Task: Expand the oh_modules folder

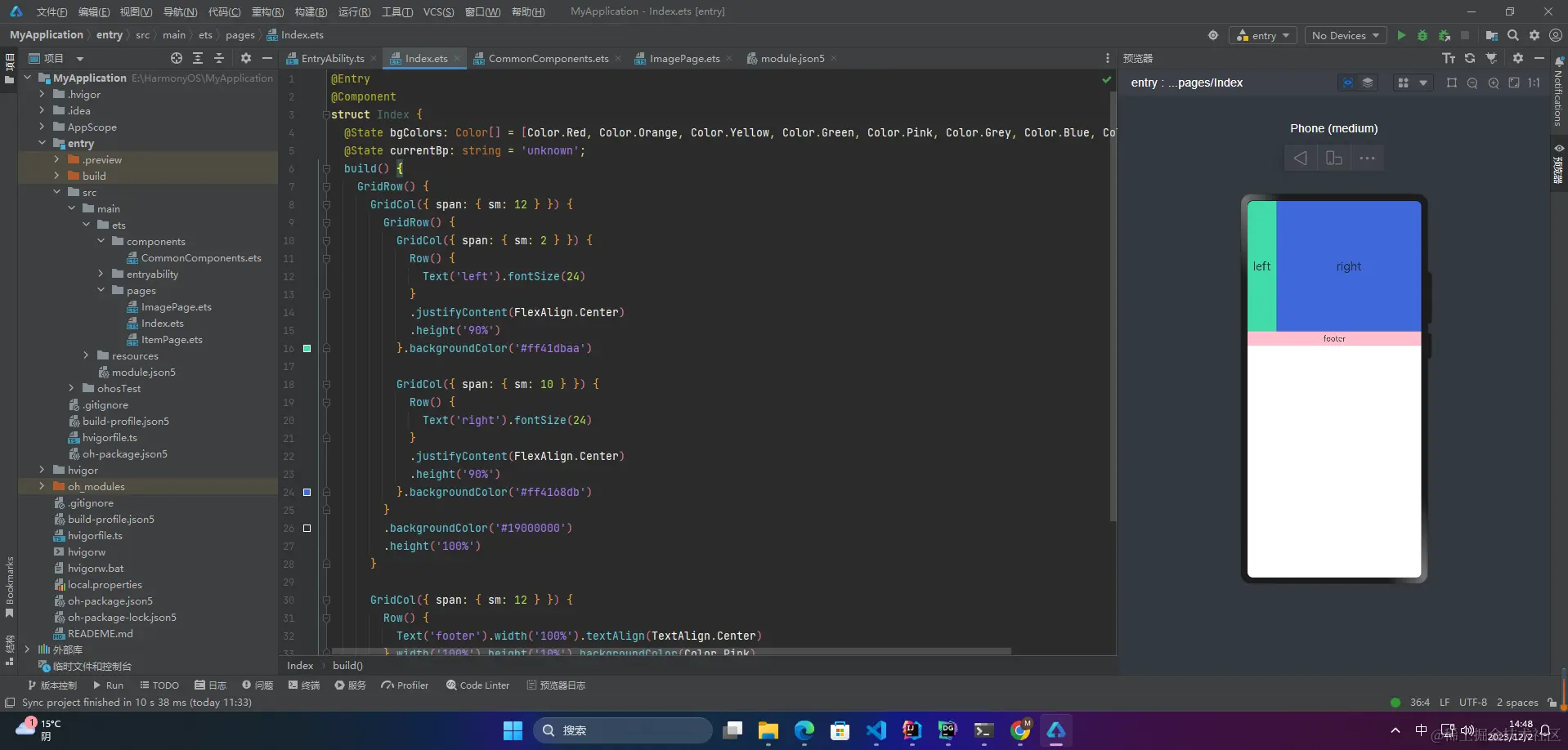Action: pos(43,486)
